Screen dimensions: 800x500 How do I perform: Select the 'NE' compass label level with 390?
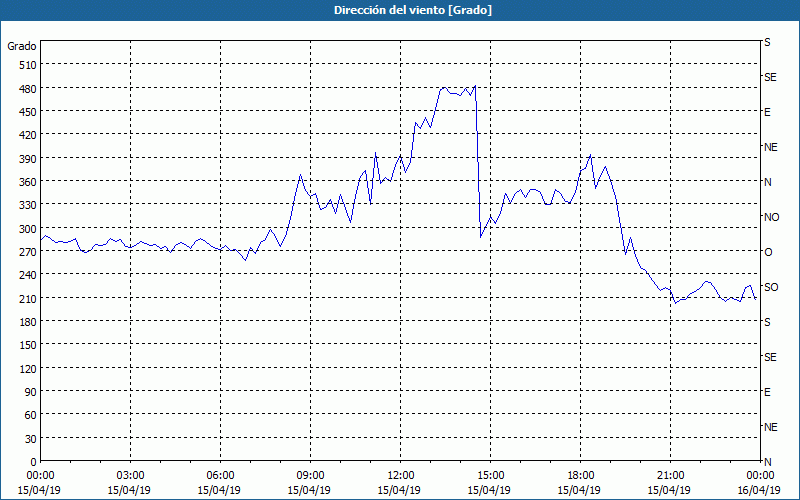click(x=770, y=147)
